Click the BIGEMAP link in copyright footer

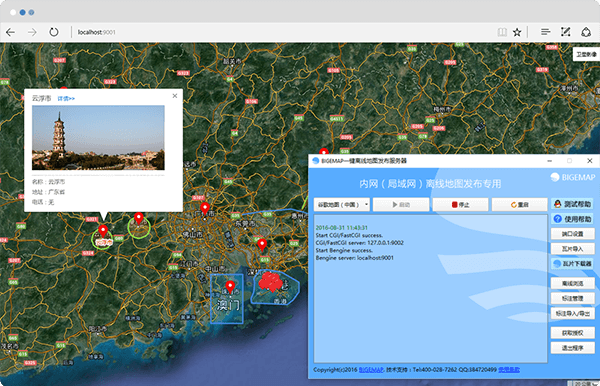tap(371, 370)
